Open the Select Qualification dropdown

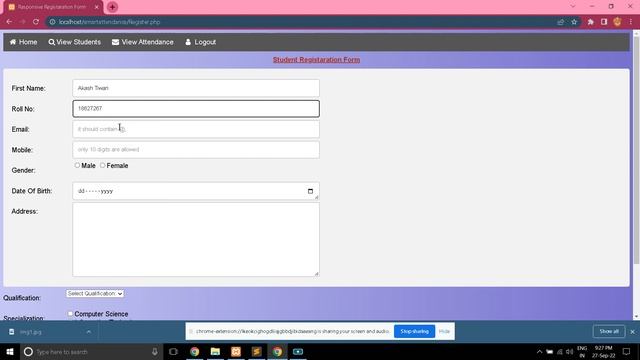(95, 293)
